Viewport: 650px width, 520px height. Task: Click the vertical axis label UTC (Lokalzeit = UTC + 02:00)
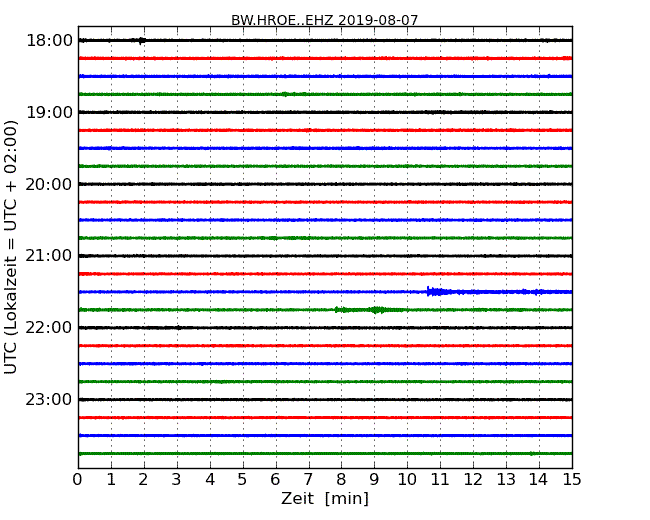pyautogui.click(x=11, y=247)
